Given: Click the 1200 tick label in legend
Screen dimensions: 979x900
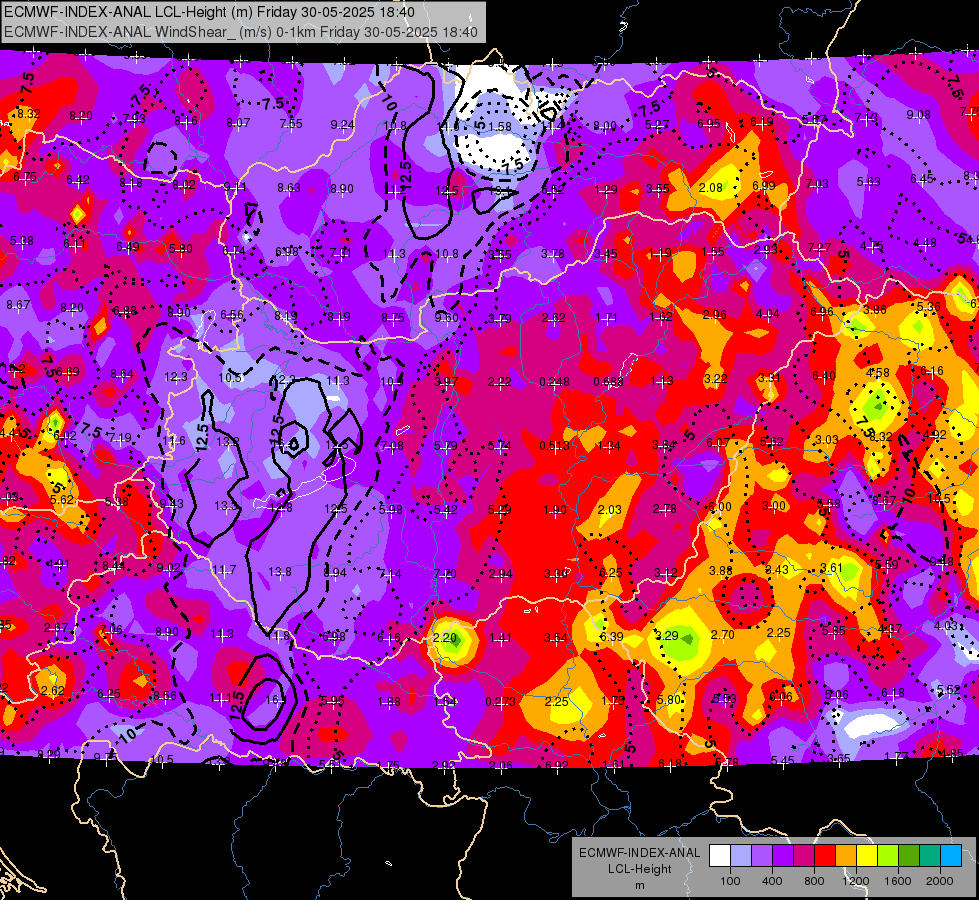Looking at the screenshot, I should point(856,881).
